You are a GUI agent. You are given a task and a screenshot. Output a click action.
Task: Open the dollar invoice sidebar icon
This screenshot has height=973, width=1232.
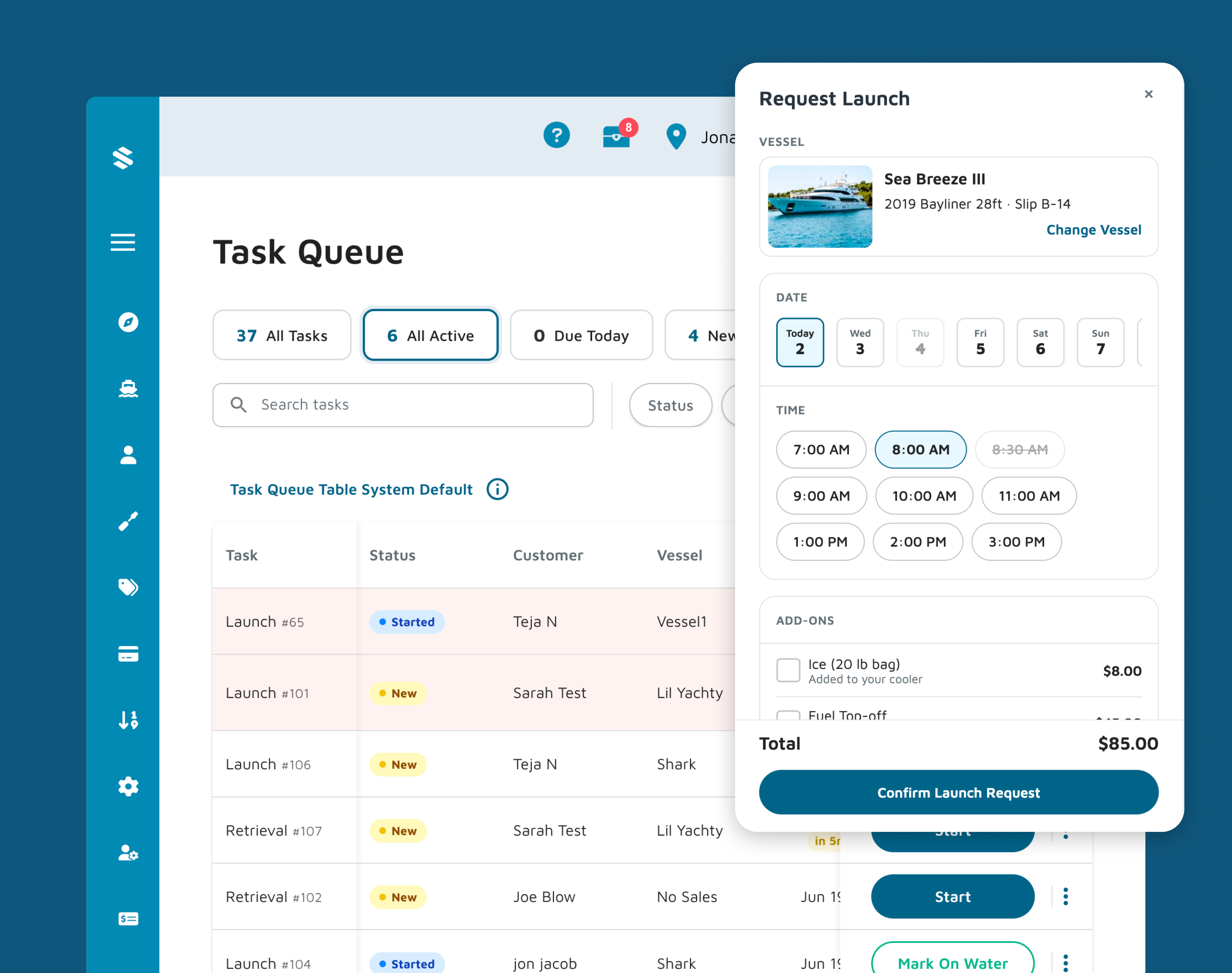click(x=128, y=919)
